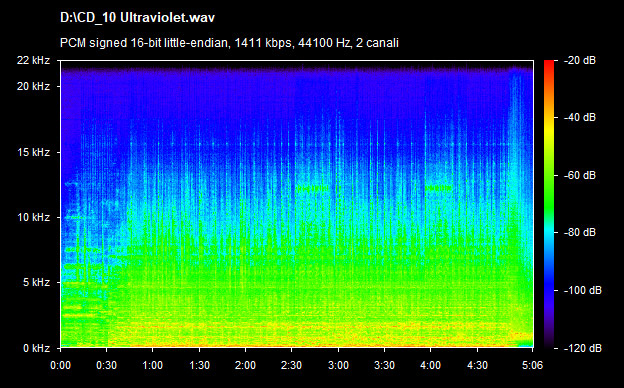
Task: Click the 0:30 time axis marker
Action: [x=107, y=365]
